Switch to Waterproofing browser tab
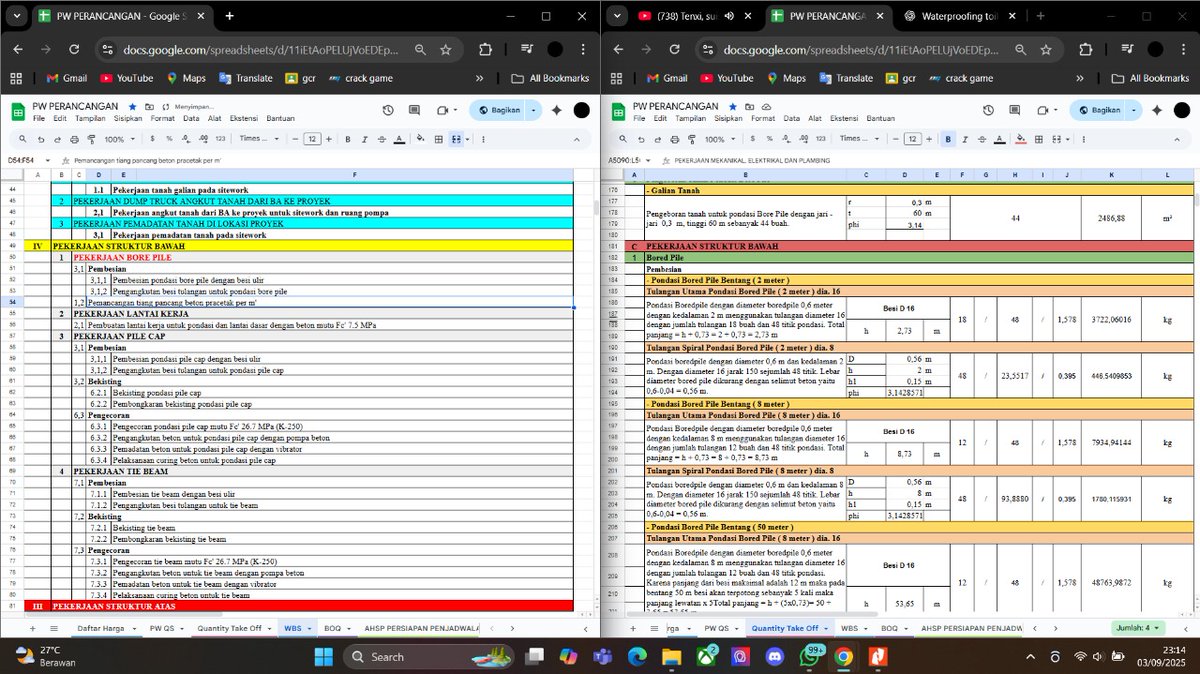The height and width of the screenshot is (674, 1200). coord(960,16)
